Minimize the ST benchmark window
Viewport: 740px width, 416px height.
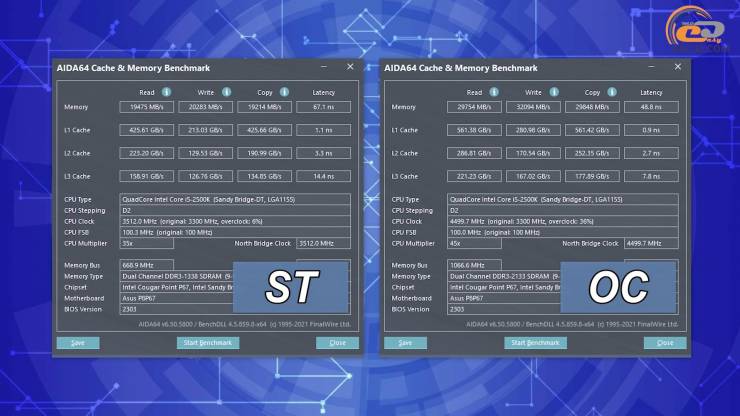point(324,67)
